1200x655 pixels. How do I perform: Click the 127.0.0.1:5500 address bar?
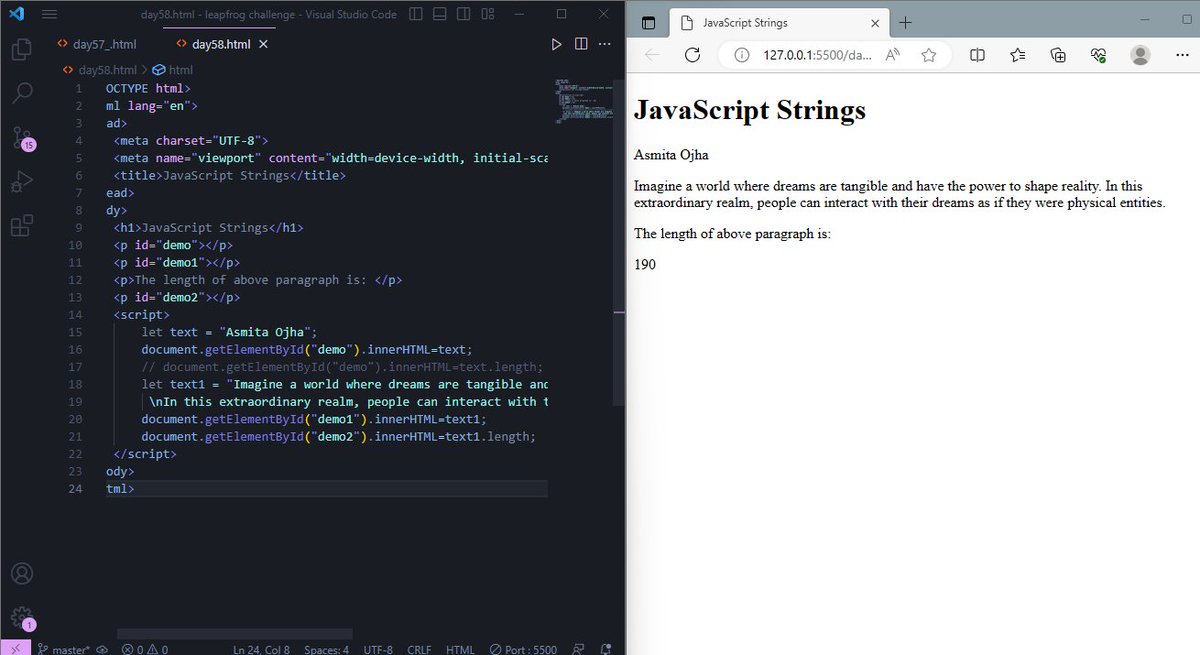816,55
